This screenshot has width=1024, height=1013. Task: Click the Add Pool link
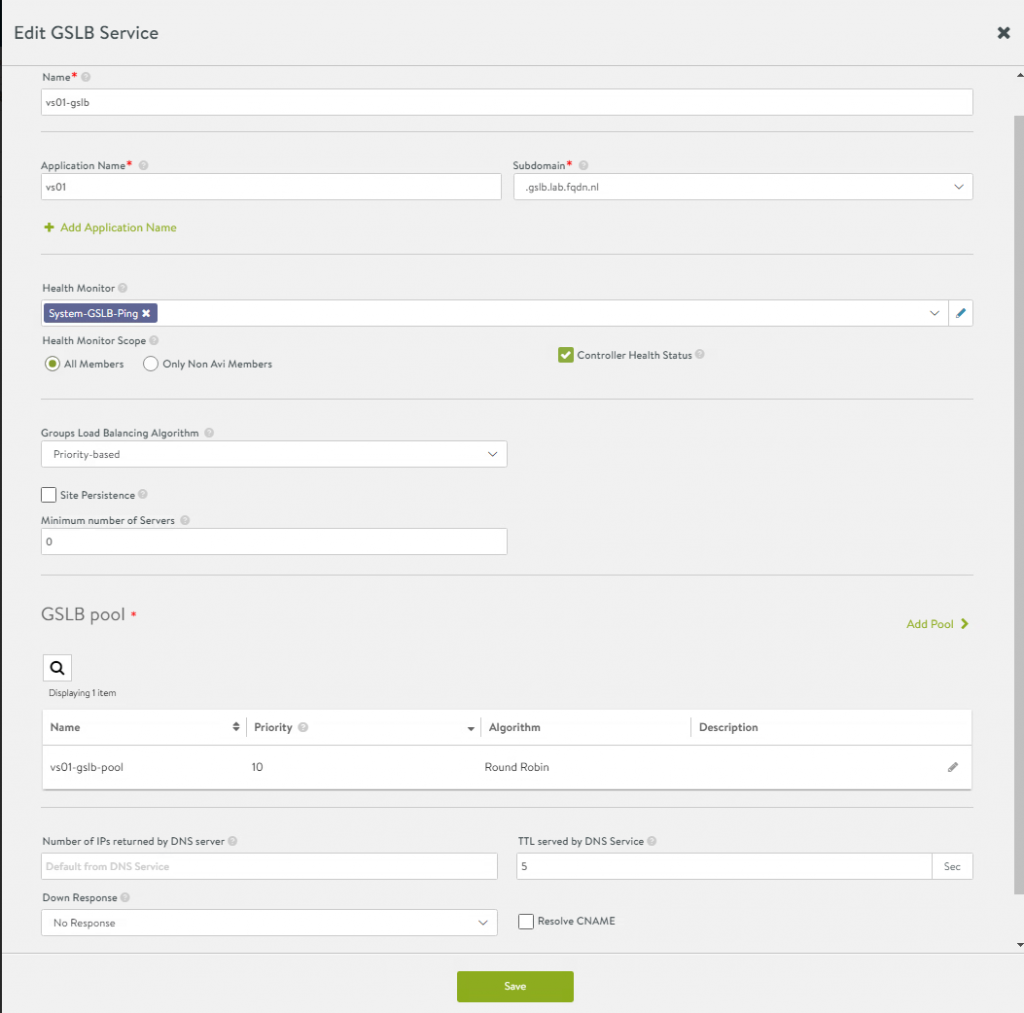coord(937,624)
